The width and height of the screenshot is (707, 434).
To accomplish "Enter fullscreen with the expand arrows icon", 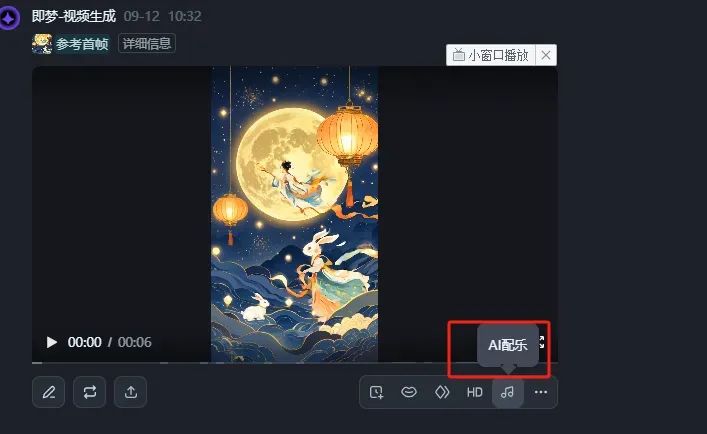I will coord(542,342).
